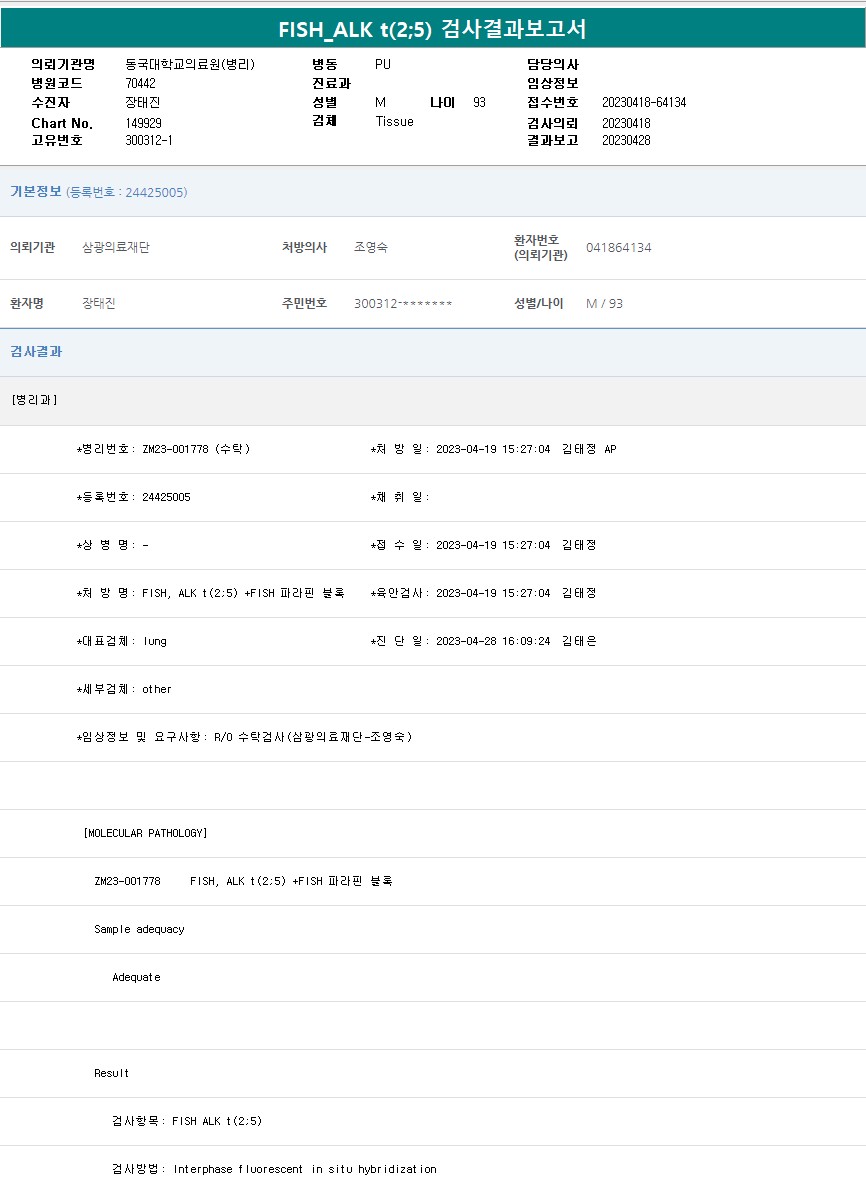The height and width of the screenshot is (1192, 866).
Task: Select the [MOLECULAR PATHOLOGY] heading
Action: pyautogui.click(x=146, y=833)
